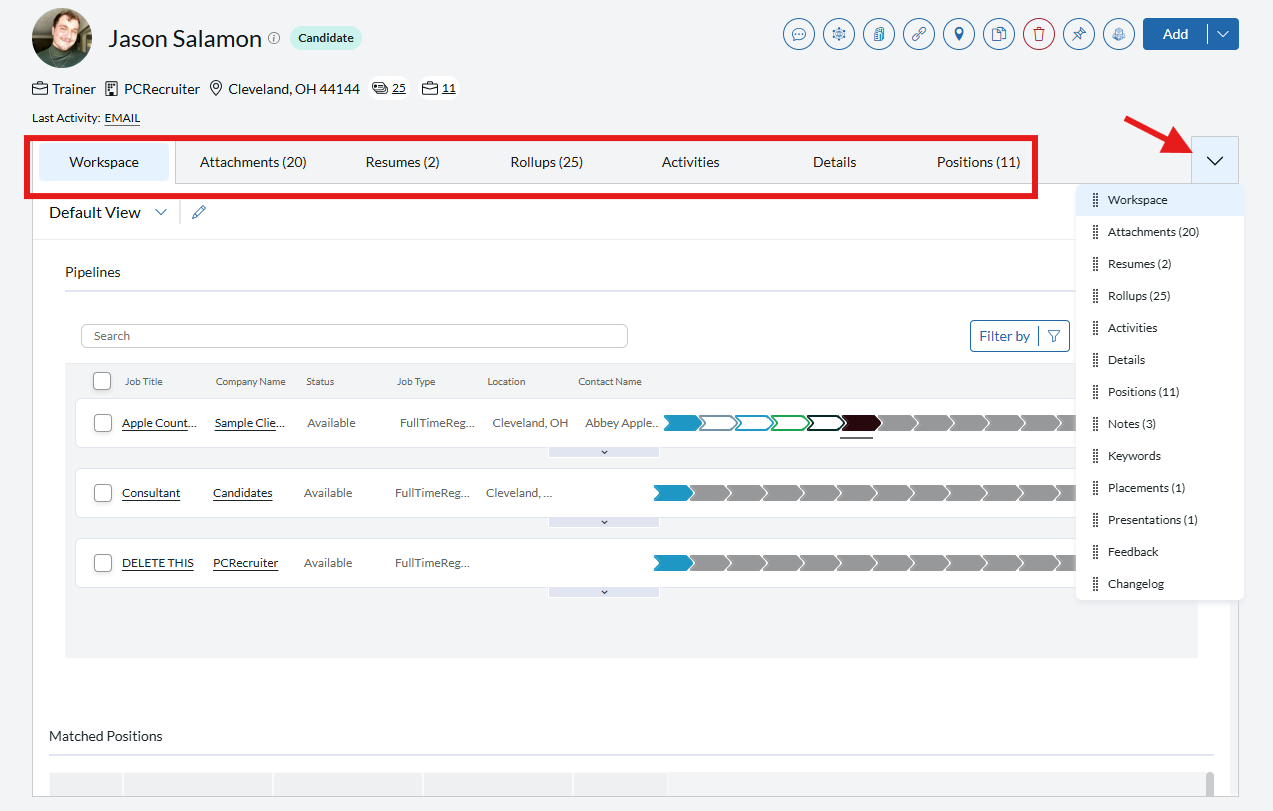1273x811 pixels.
Task: Switch to the Attachments (20) tab
Action: 253,162
